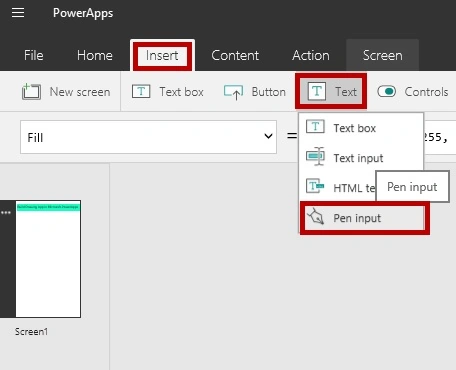Click the Text dropdown icon in the ribbon

click(x=317, y=91)
